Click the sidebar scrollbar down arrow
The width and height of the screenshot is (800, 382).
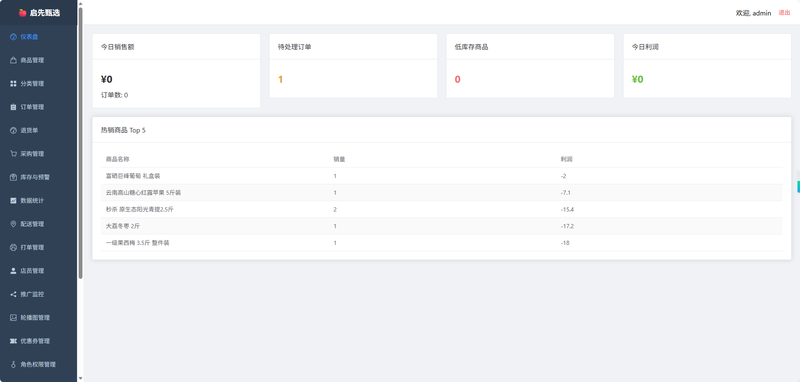click(80, 378)
